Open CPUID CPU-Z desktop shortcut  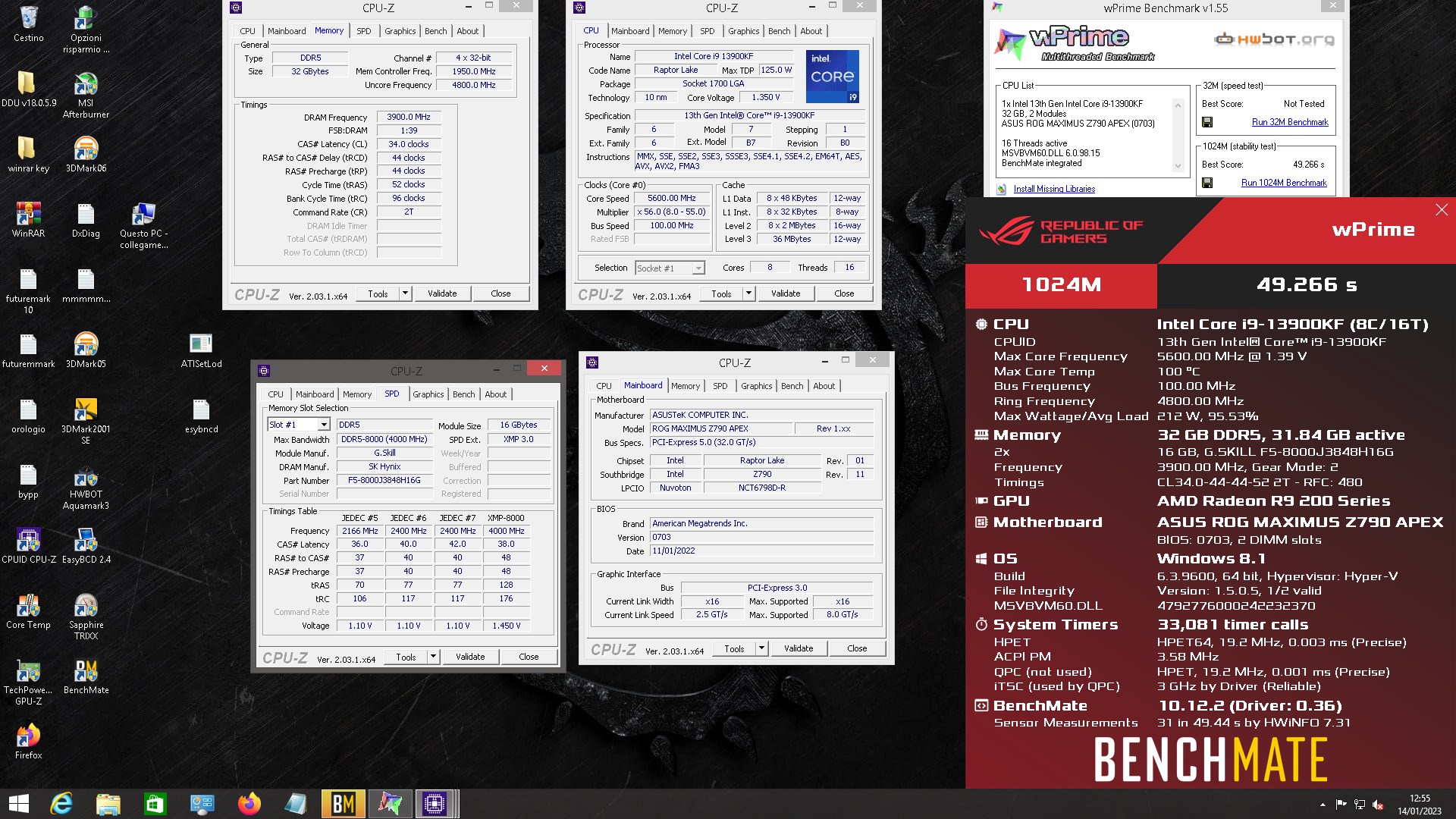tap(28, 545)
